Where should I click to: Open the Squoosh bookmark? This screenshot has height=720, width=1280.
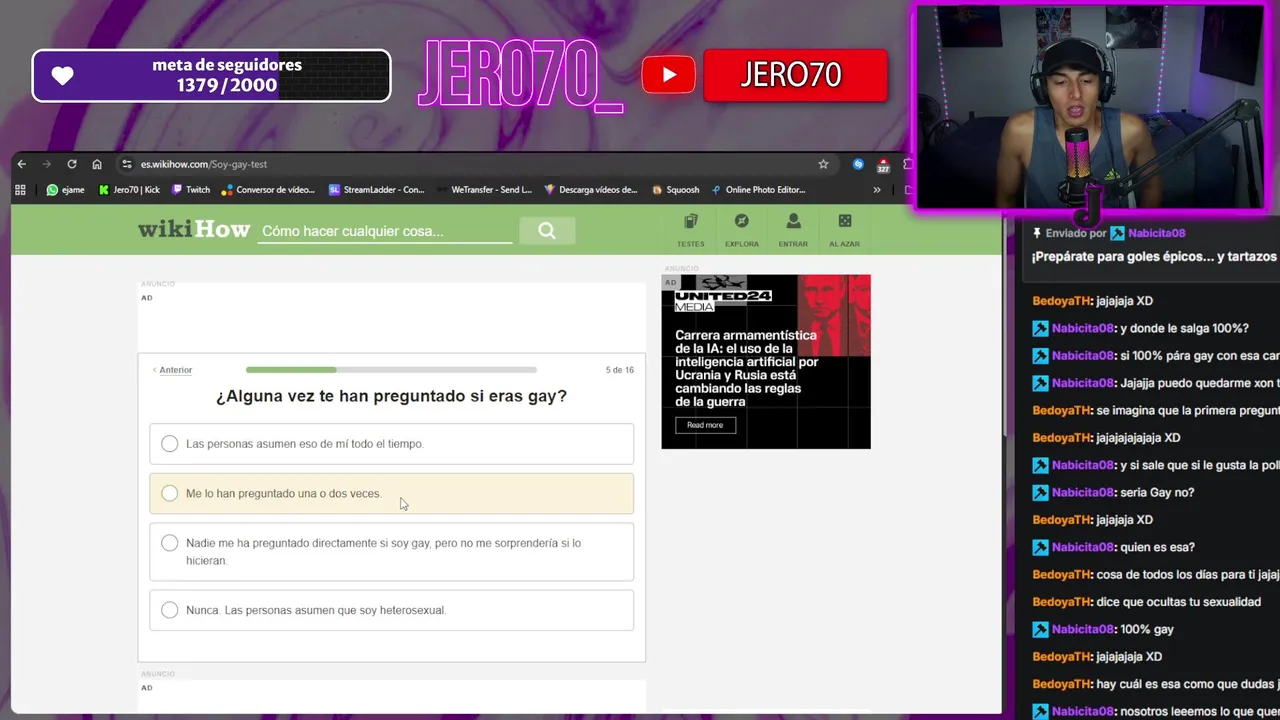[x=676, y=189]
